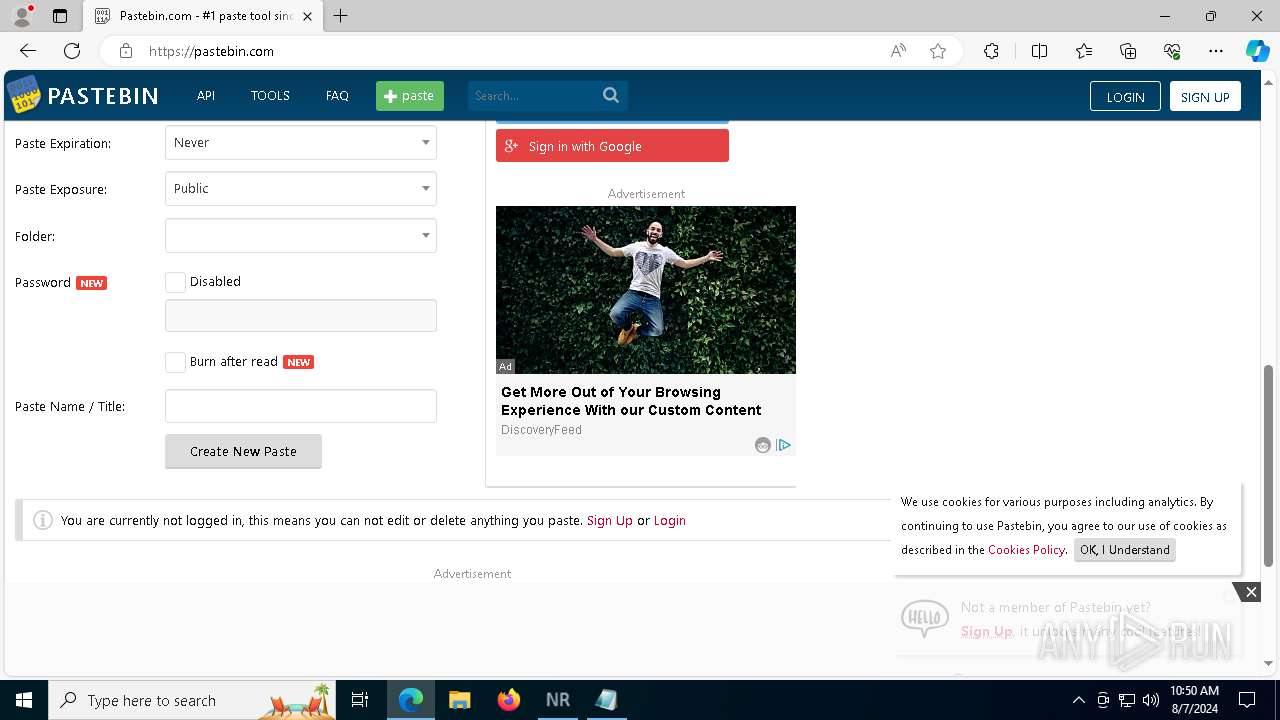Open Favorites list icon

tap(1084, 51)
